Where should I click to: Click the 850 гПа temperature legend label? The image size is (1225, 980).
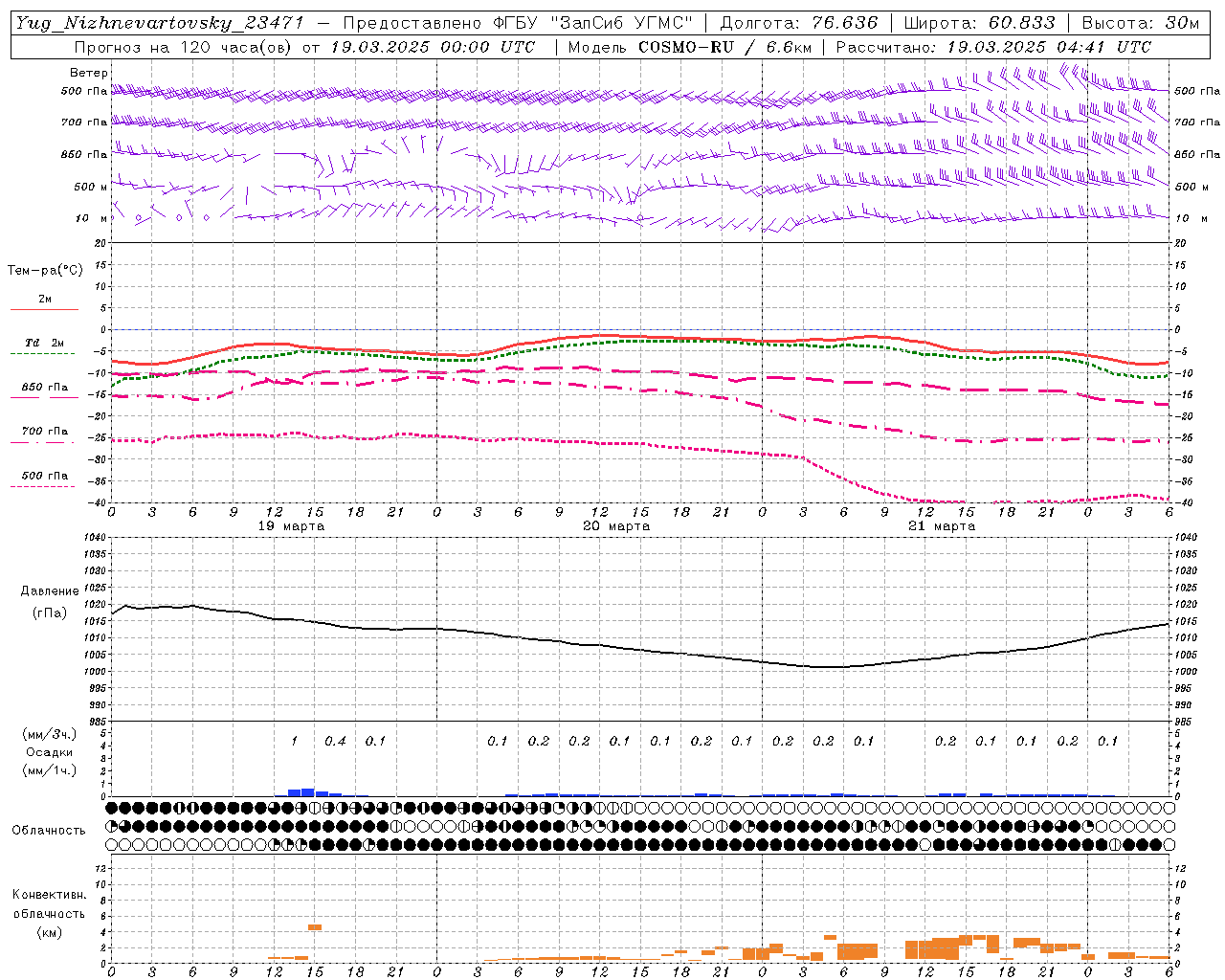44,388
